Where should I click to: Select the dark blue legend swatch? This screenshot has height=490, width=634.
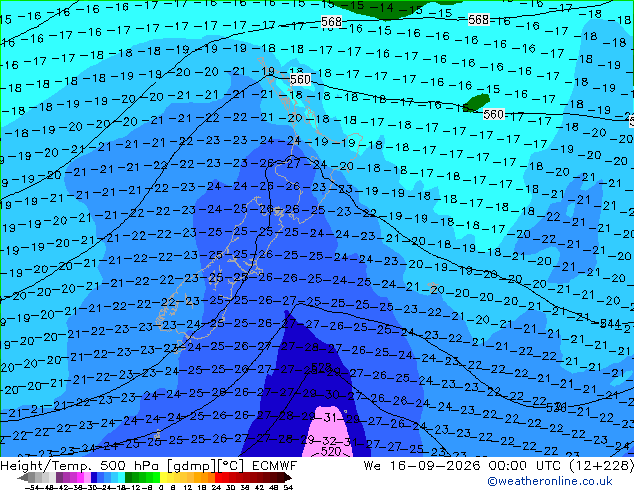(x=94, y=477)
